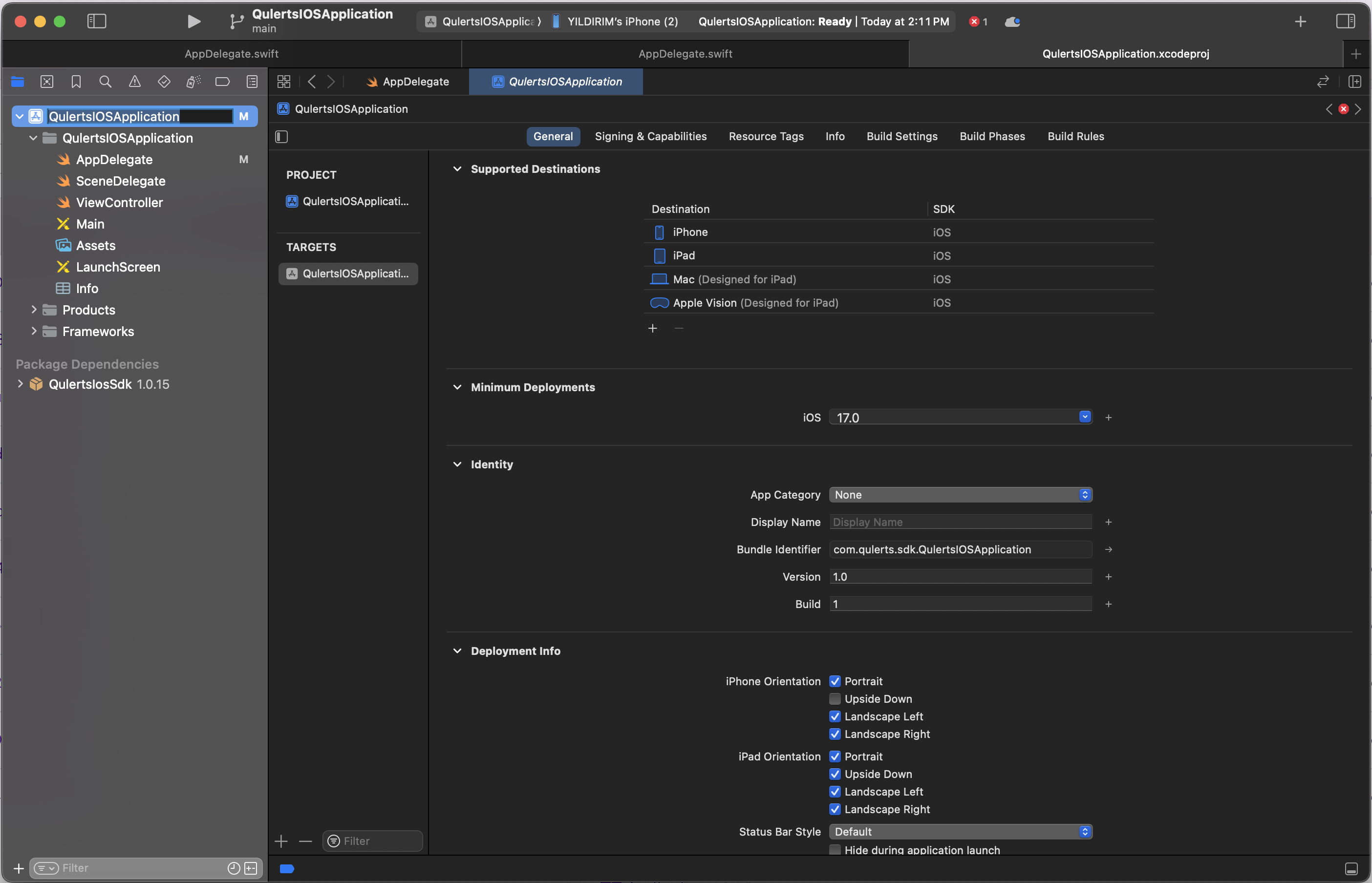Collapse the Identity section

(x=457, y=464)
